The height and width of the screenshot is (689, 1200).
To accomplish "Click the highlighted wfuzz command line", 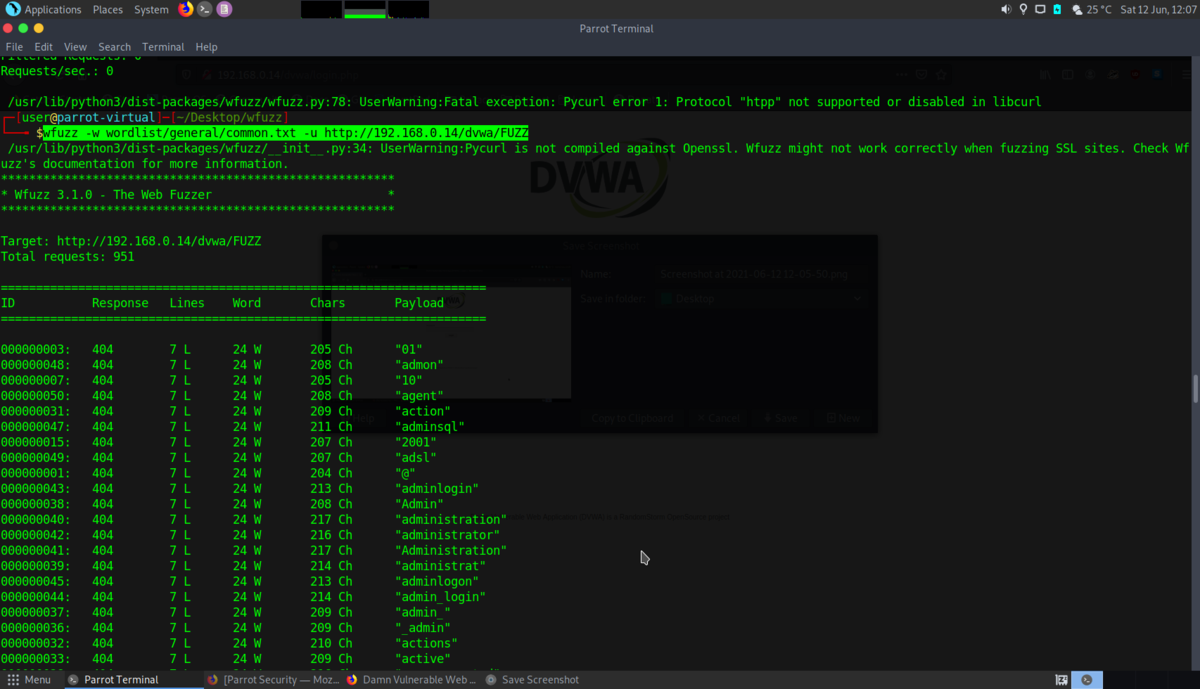I will pos(285,132).
